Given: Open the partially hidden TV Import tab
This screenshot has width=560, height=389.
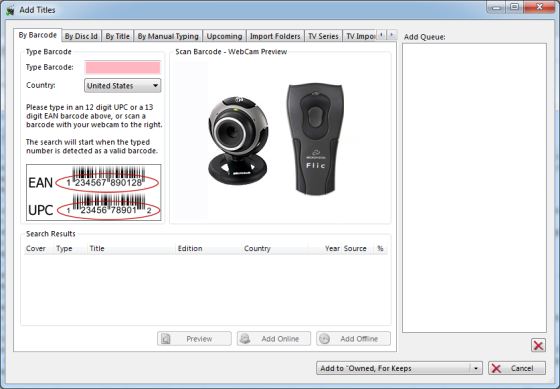Looking at the screenshot, I should pyautogui.click(x=360, y=36).
